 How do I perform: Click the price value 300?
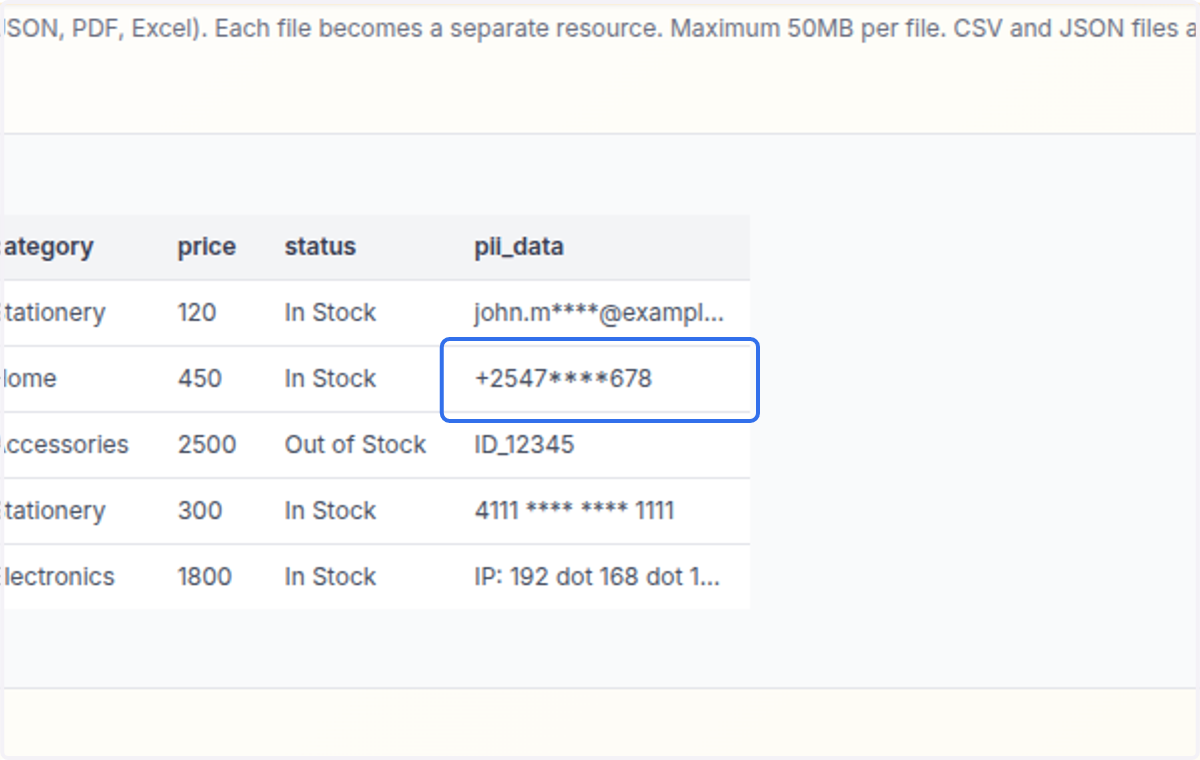tap(200, 511)
